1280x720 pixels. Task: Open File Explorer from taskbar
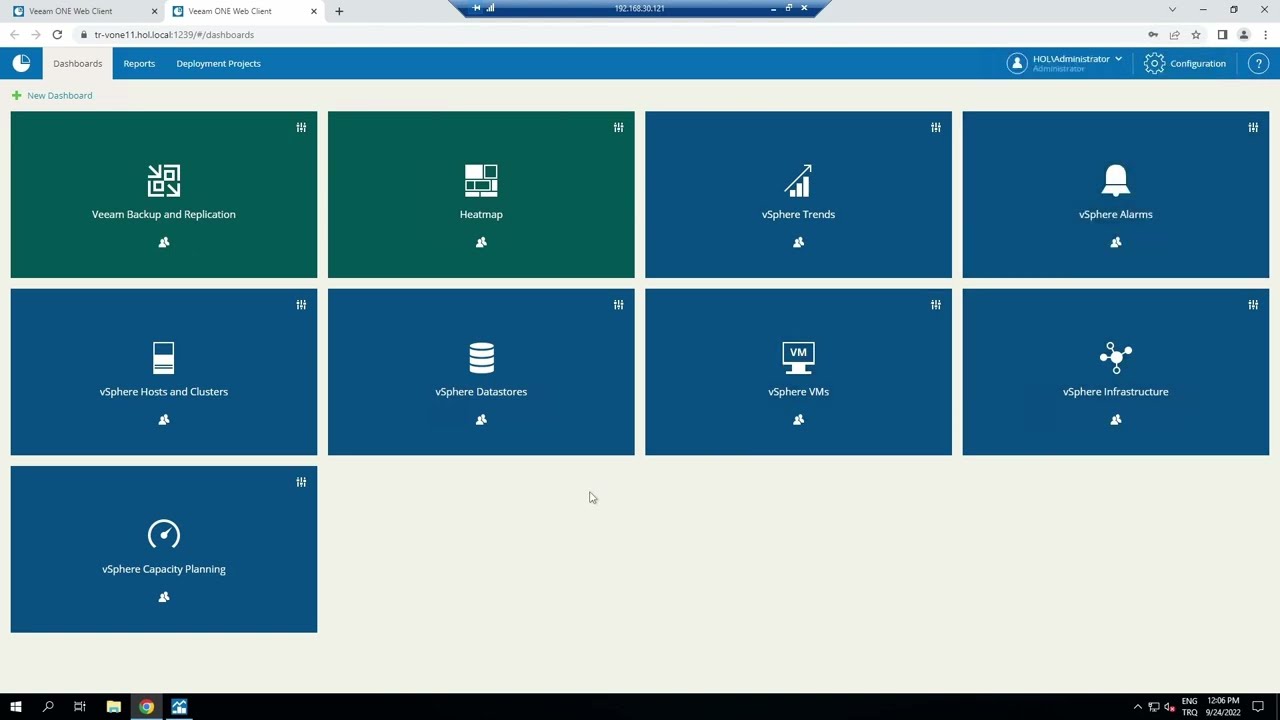113,707
